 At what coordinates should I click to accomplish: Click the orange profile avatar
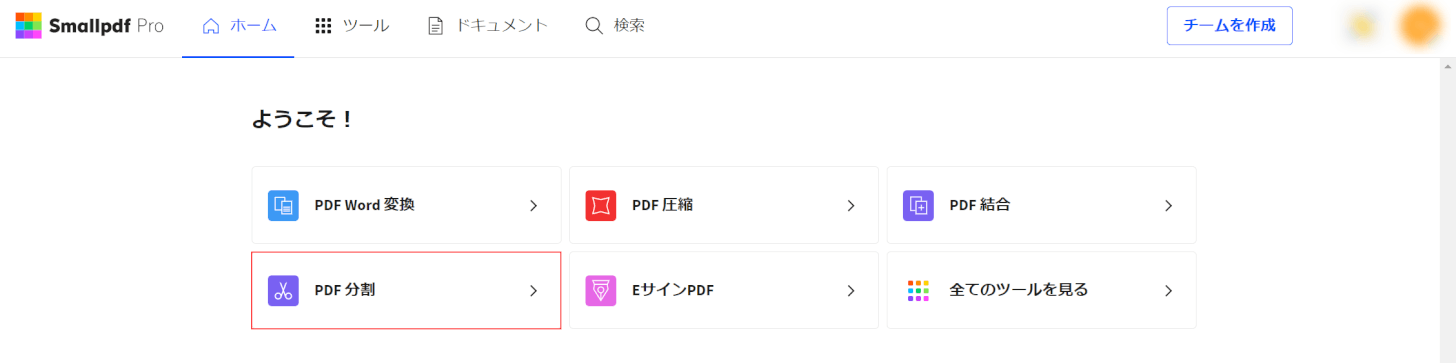(x=1419, y=26)
